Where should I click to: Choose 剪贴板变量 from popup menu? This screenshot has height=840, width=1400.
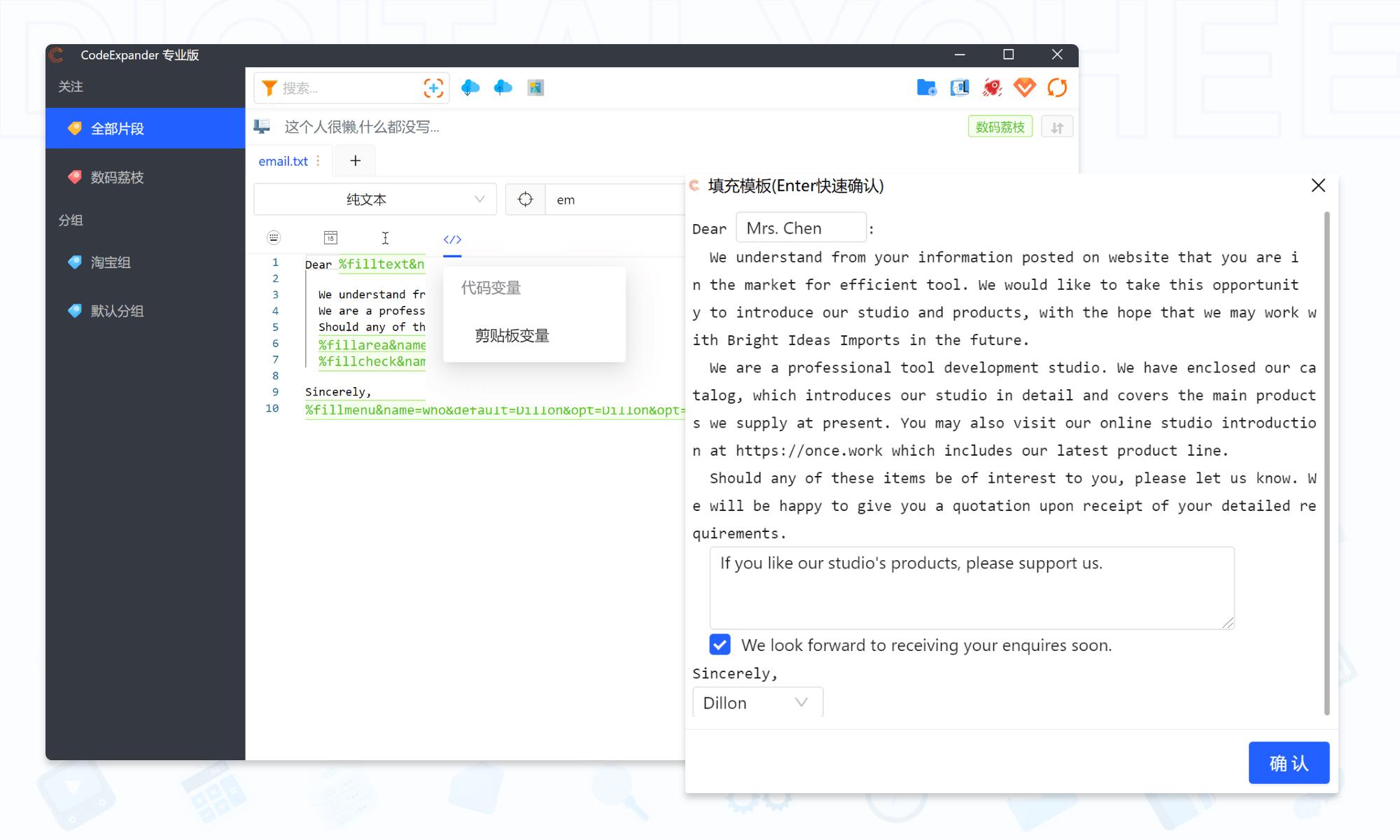(512, 336)
